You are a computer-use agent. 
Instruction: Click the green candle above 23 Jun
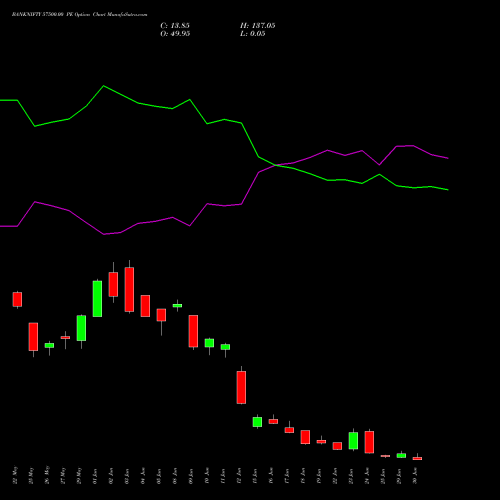coord(353,441)
